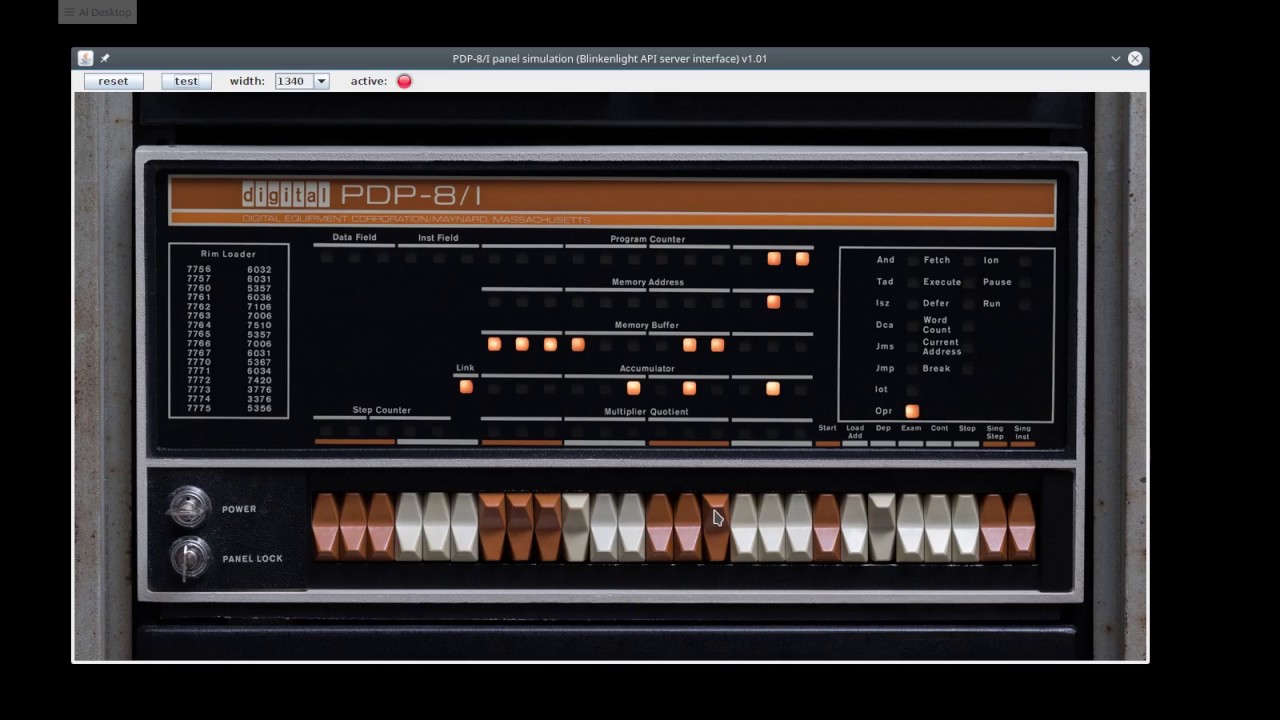Click the unlit Fetch indicator lamp
Image resolution: width=1280 pixels, height=720 pixels.
pos(968,261)
